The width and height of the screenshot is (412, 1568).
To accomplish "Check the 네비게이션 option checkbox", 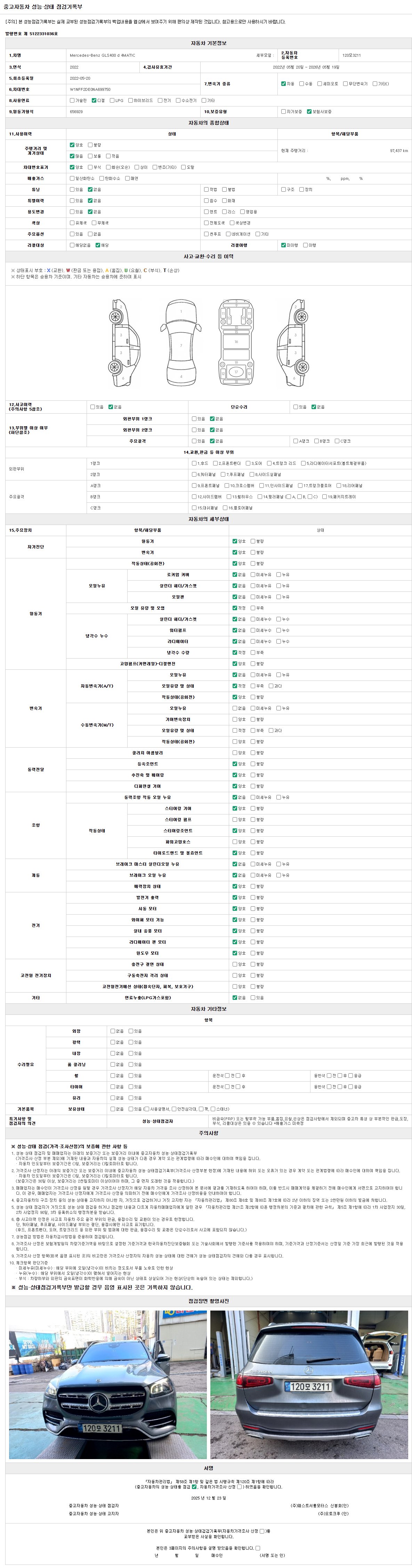I will [228, 234].
